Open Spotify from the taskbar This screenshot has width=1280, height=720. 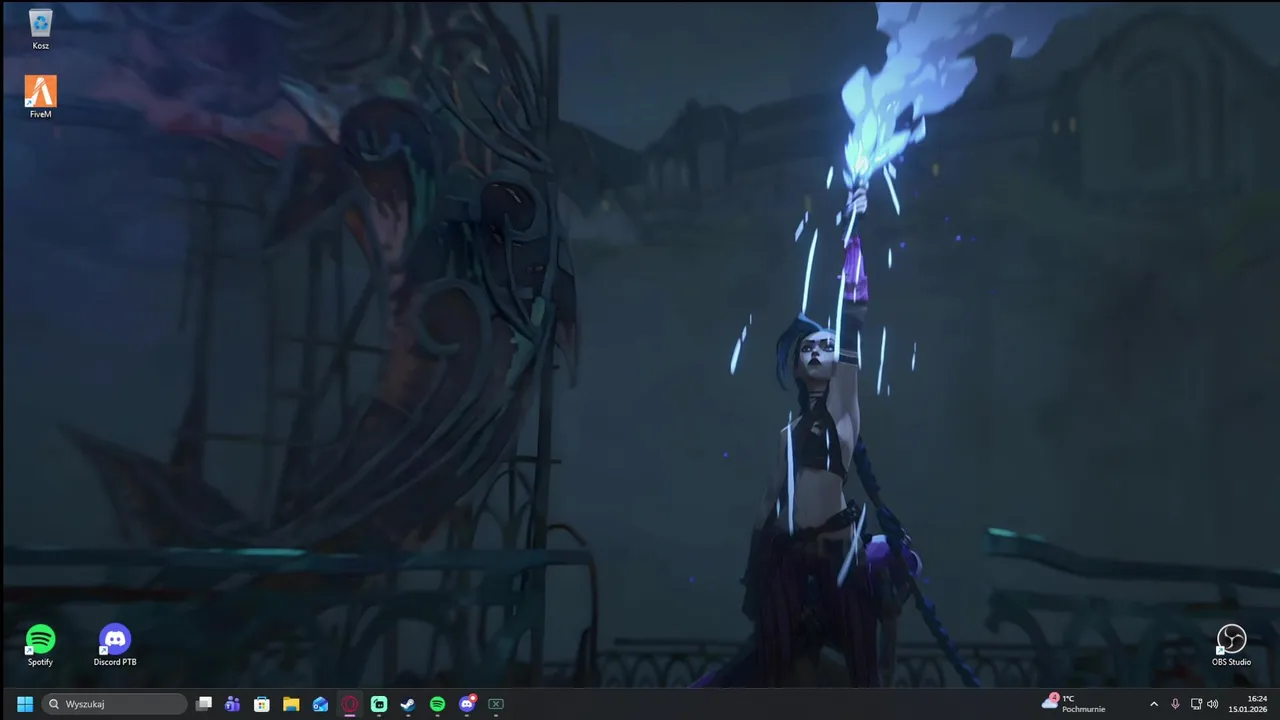click(x=437, y=704)
